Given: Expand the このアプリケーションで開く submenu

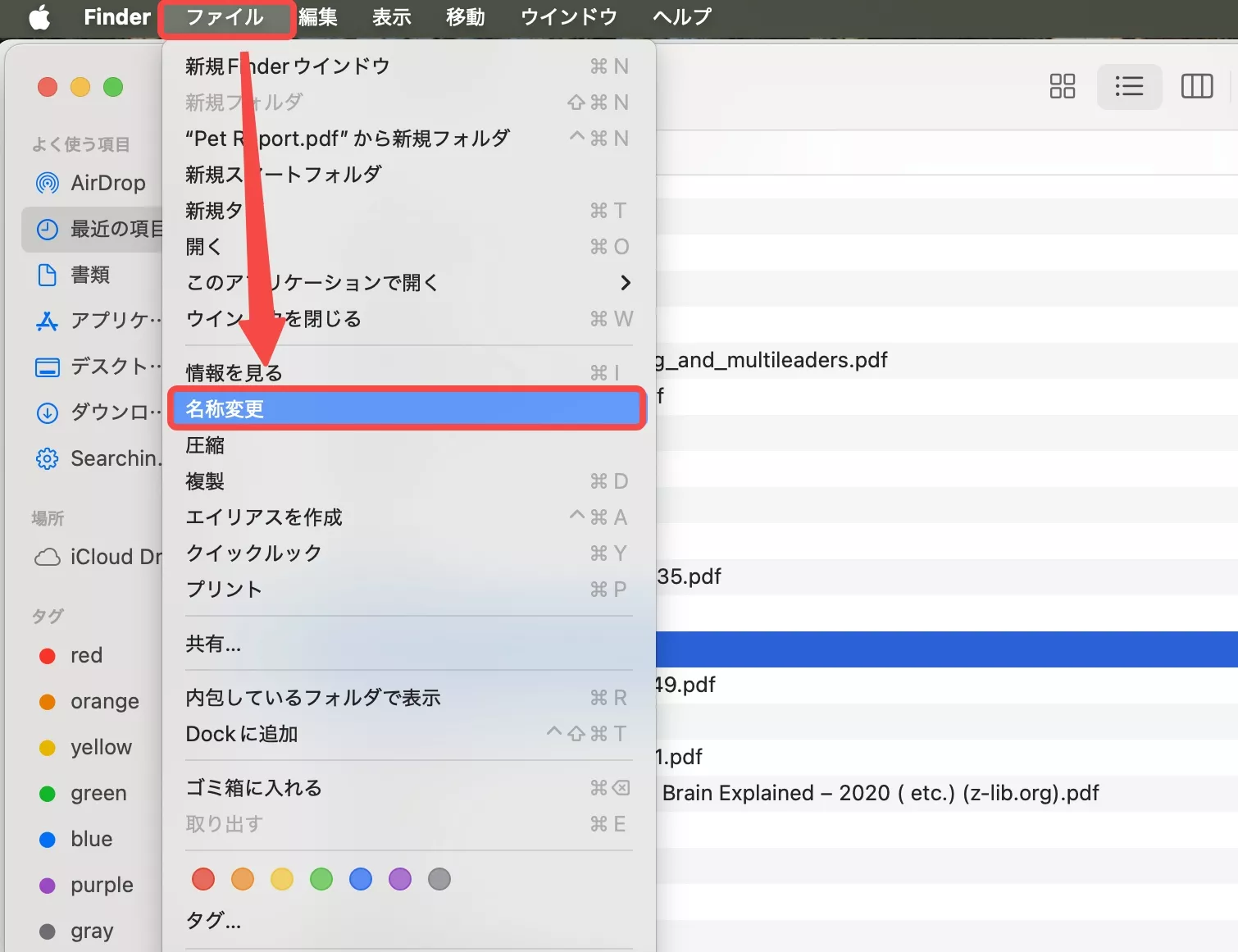Looking at the screenshot, I should click(312, 282).
